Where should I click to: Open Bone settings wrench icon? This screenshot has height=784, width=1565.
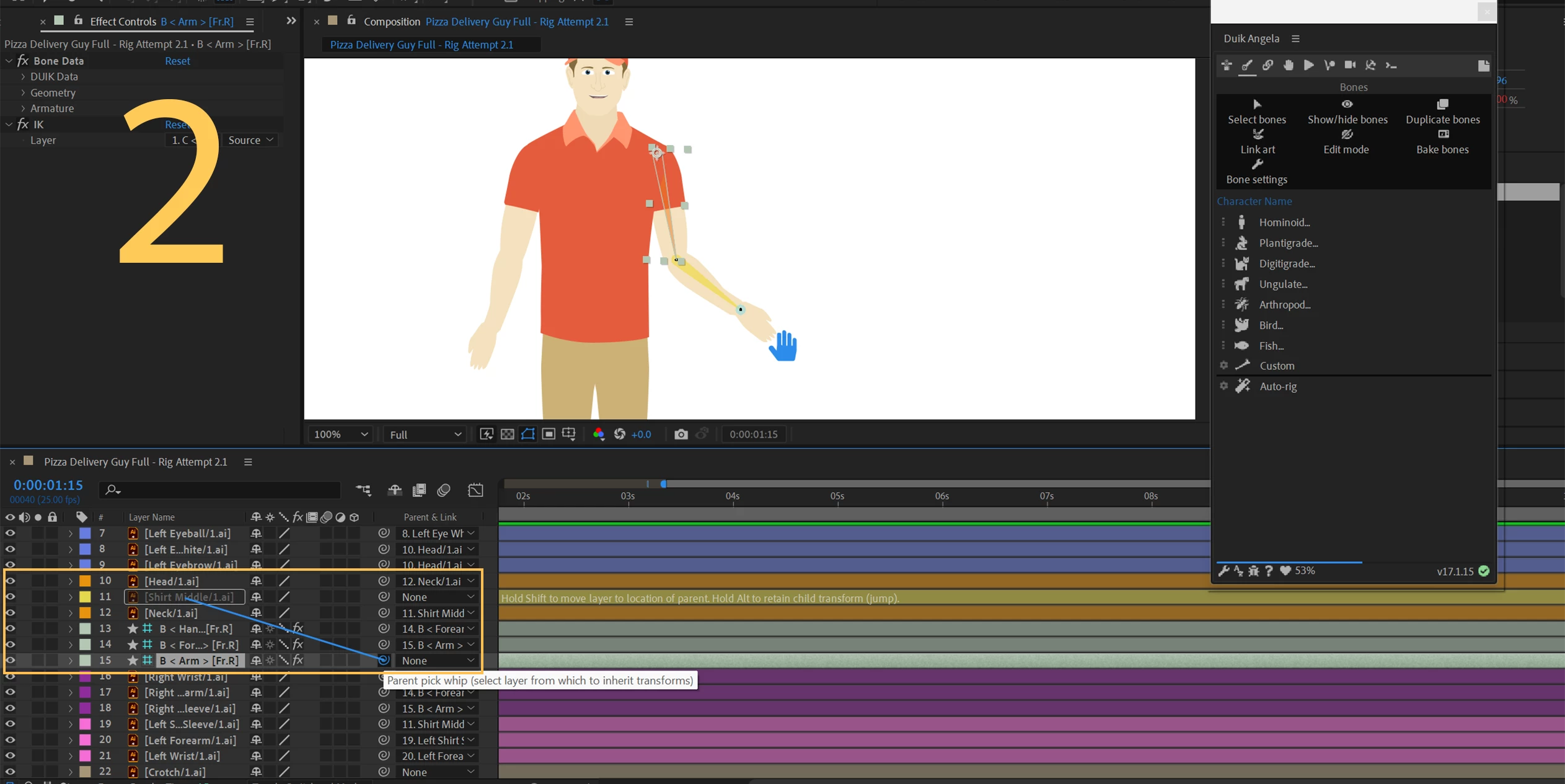pos(1257,164)
